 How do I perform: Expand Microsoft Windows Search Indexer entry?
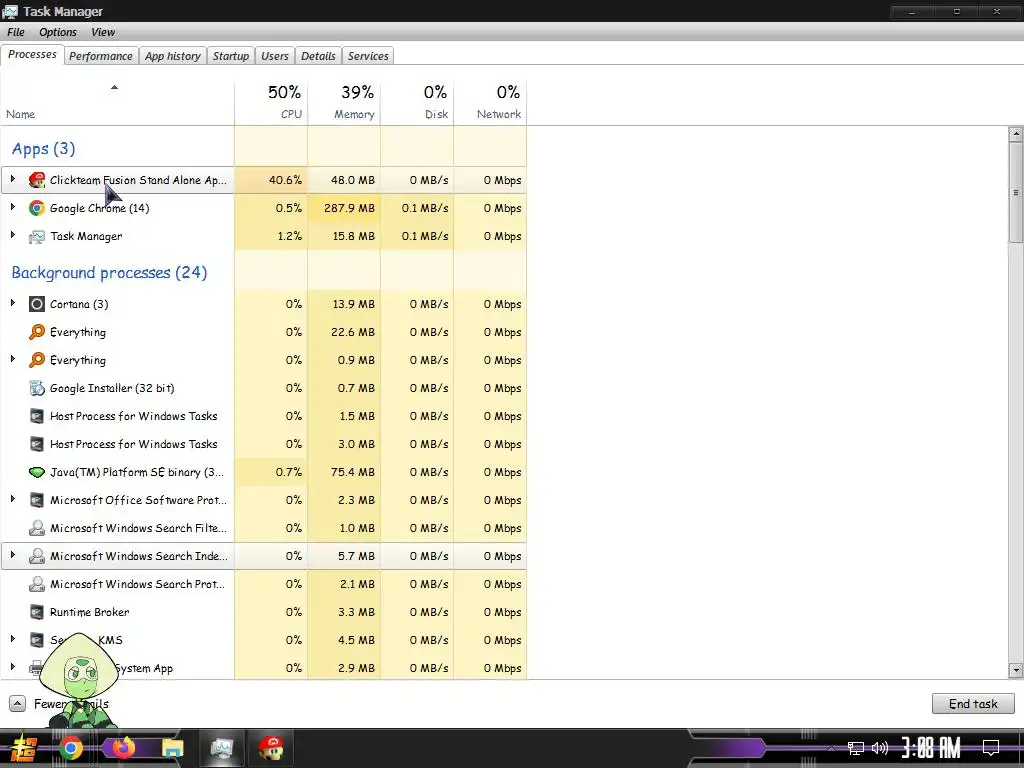(x=12, y=555)
